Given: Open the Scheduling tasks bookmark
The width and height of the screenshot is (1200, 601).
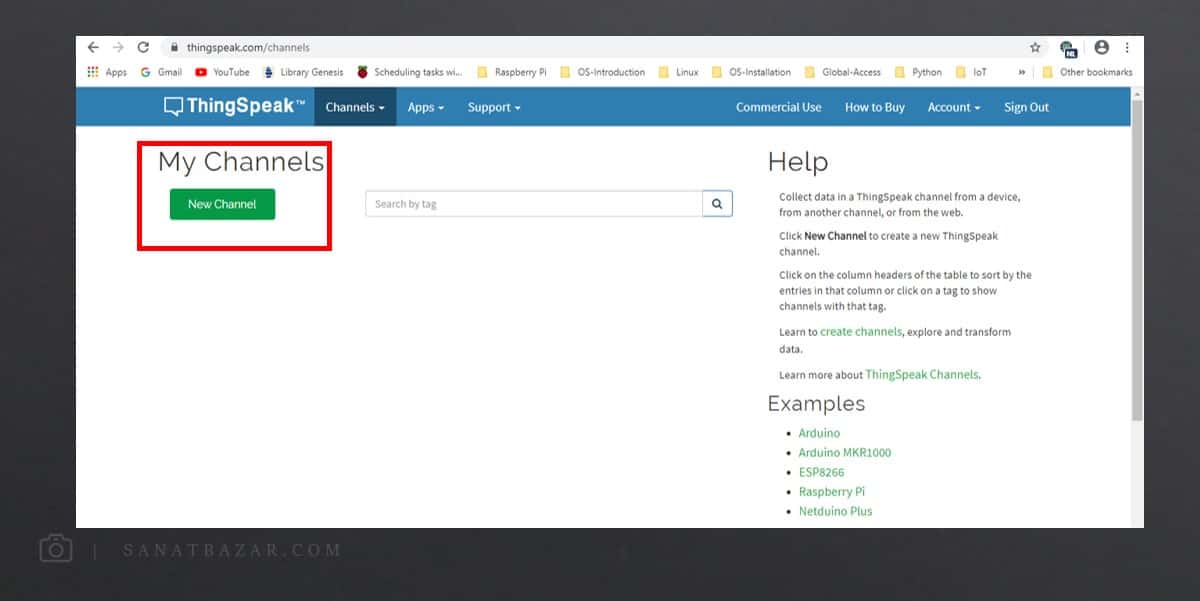Looking at the screenshot, I should pyautogui.click(x=410, y=72).
